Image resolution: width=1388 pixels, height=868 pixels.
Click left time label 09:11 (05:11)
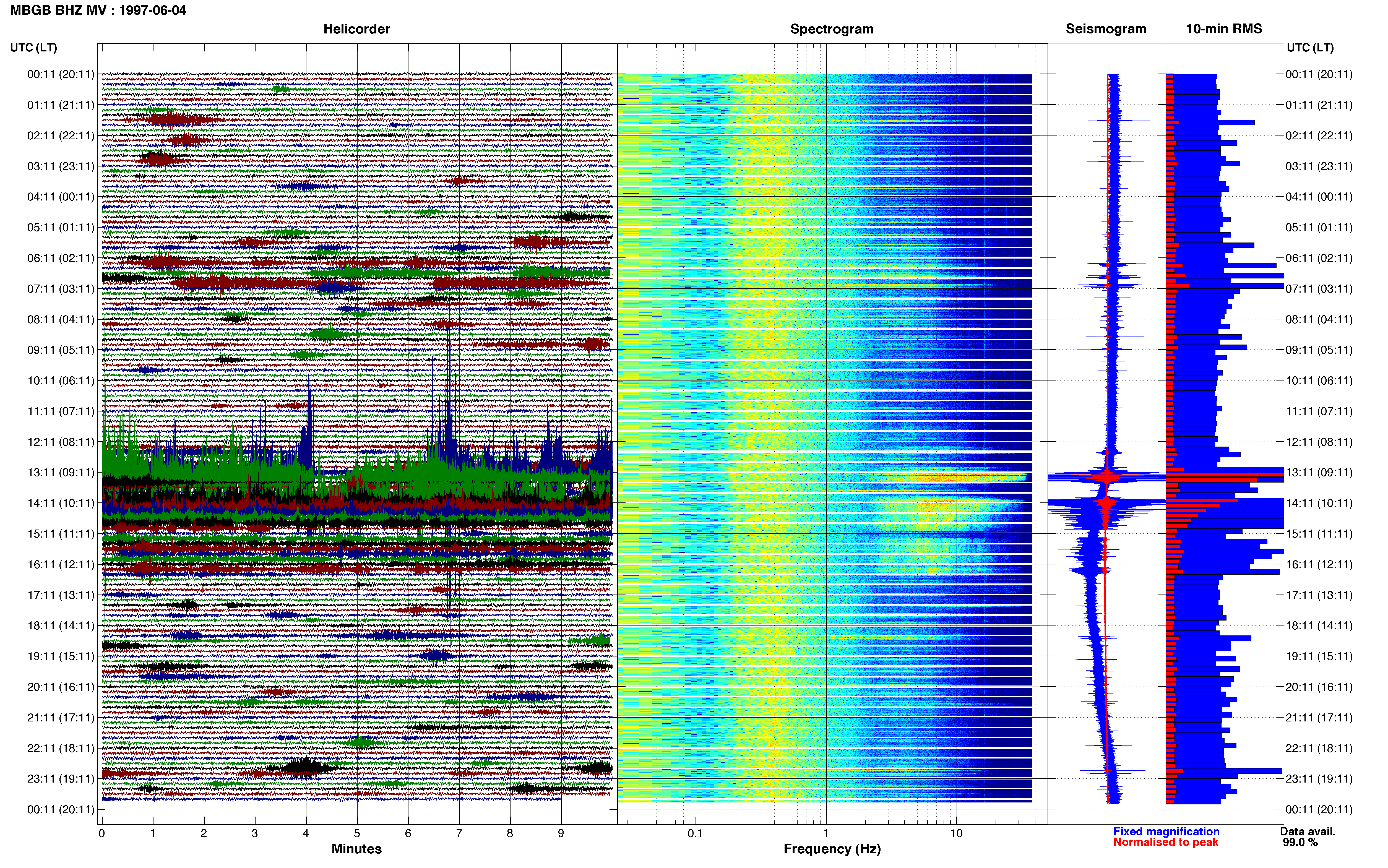pyautogui.click(x=61, y=350)
